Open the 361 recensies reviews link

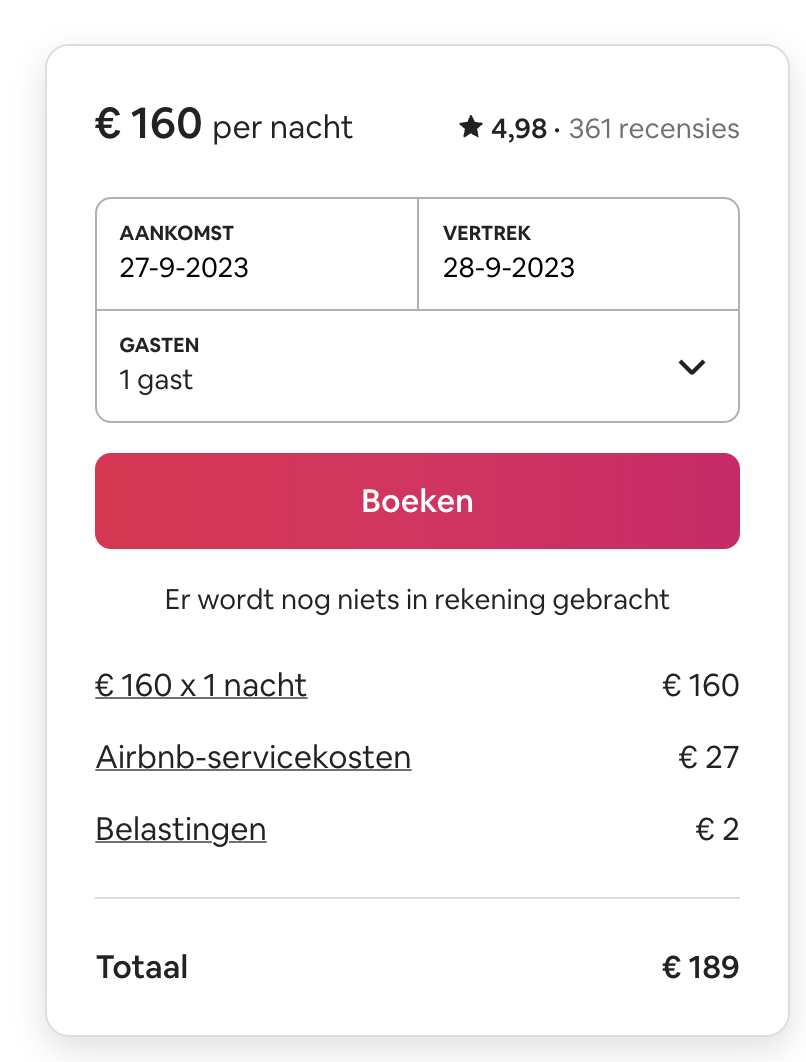point(654,129)
